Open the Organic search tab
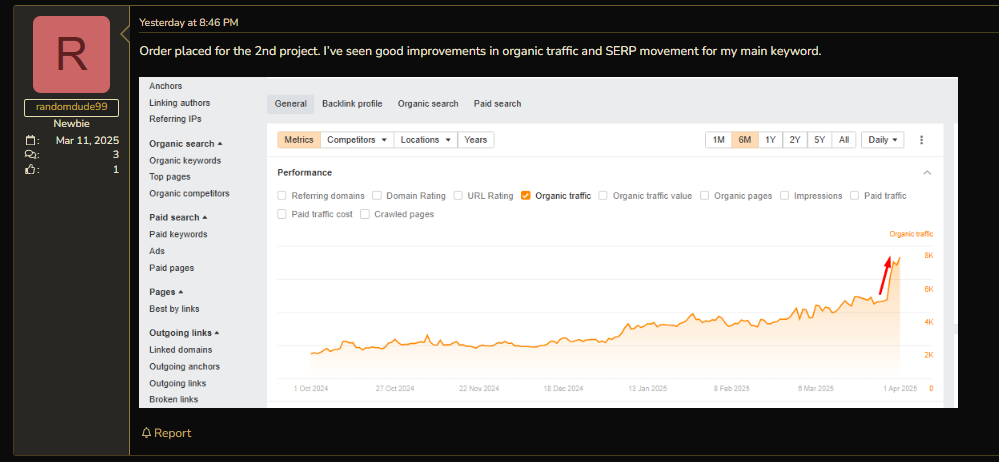Image resolution: width=999 pixels, height=462 pixels. pos(428,104)
